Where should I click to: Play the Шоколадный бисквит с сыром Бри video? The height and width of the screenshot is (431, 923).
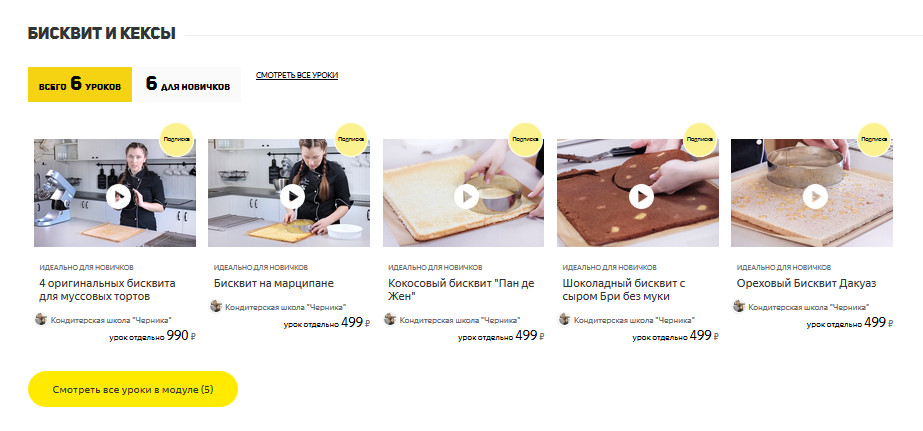click(641, 197)
